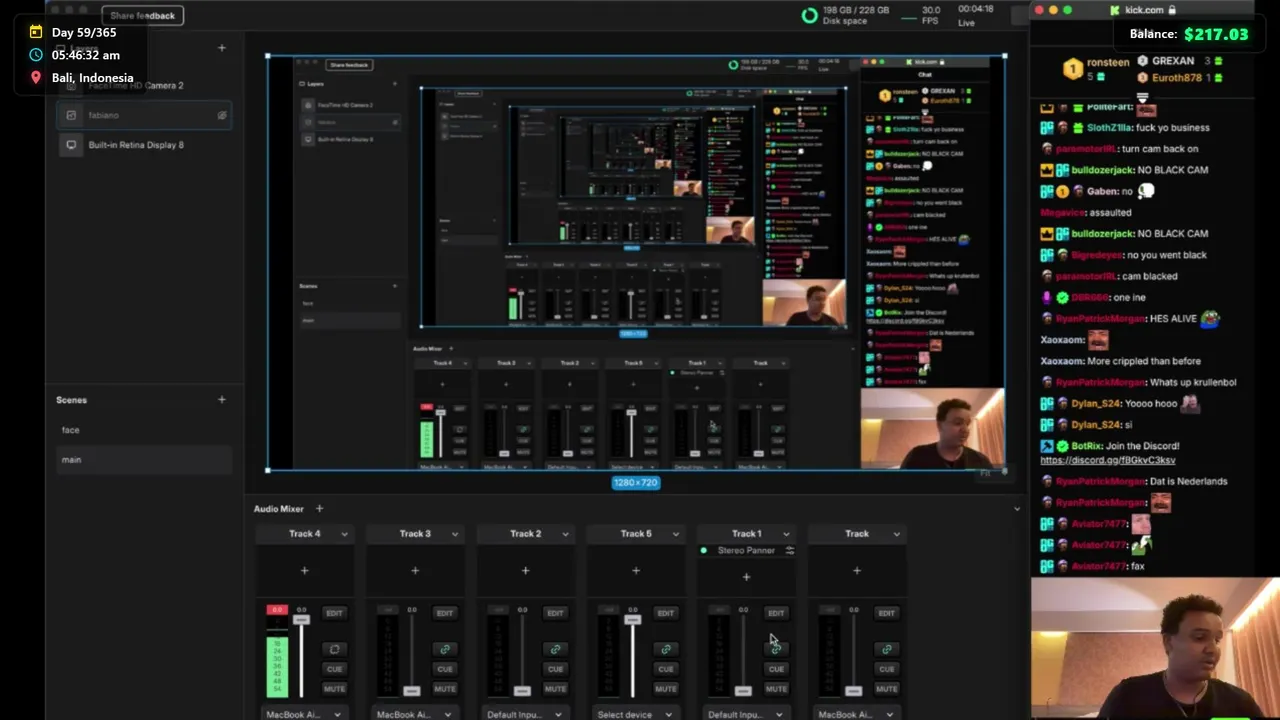Add effect to Track 3
Image resolution: width=1280 pixels, height=720 pixels.
(415, 571)
